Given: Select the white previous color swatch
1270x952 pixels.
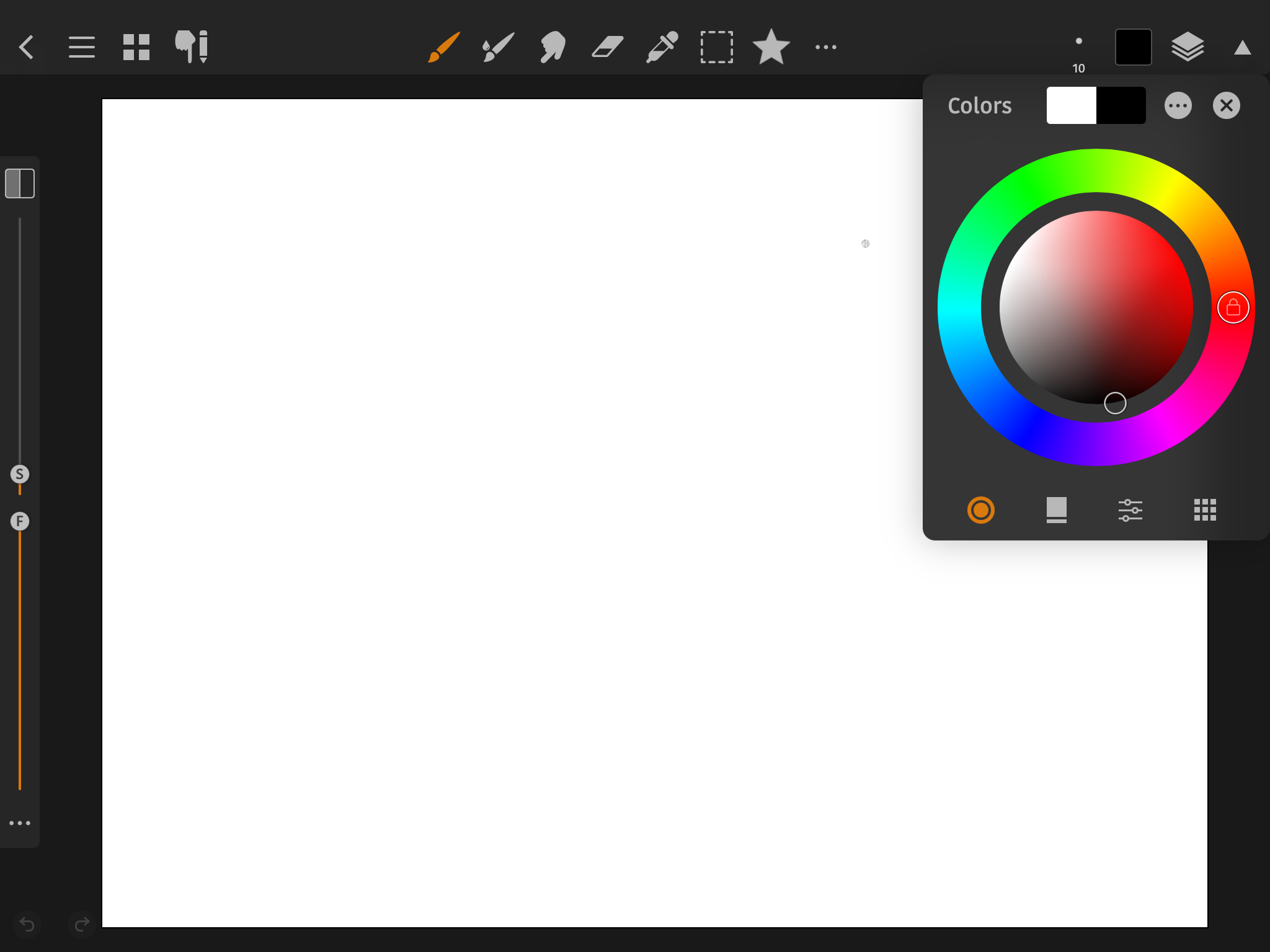Looking at the screenshot, I should (1071, 105).
